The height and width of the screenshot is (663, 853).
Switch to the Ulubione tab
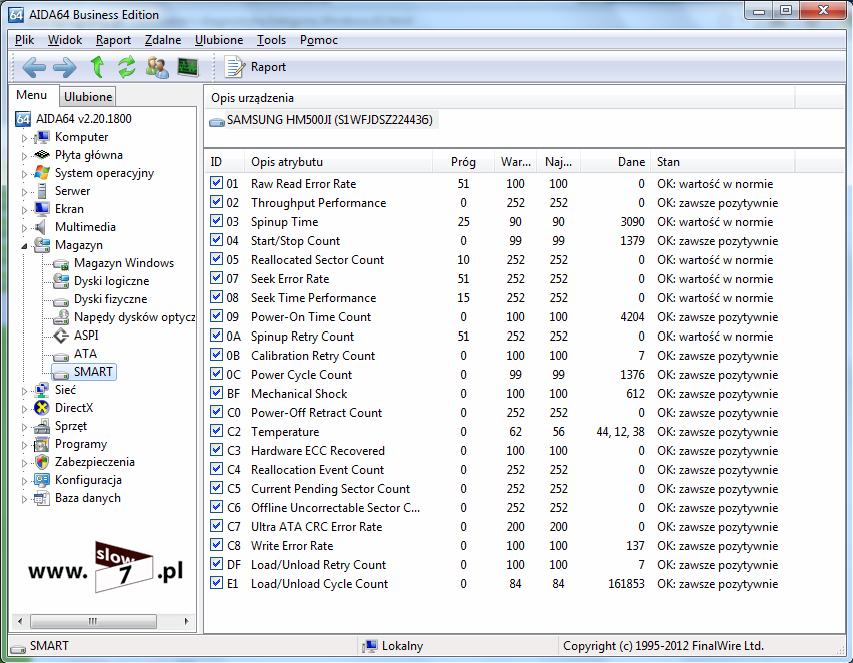point(88,97)
